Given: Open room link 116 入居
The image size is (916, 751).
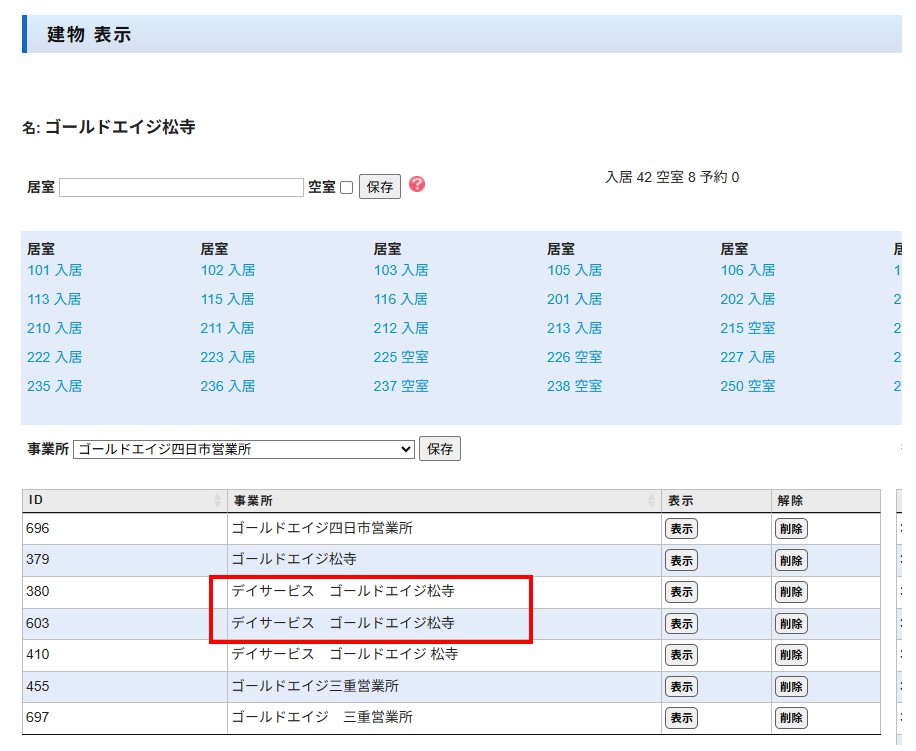Looking at the screenshot, I should point(401,300).
